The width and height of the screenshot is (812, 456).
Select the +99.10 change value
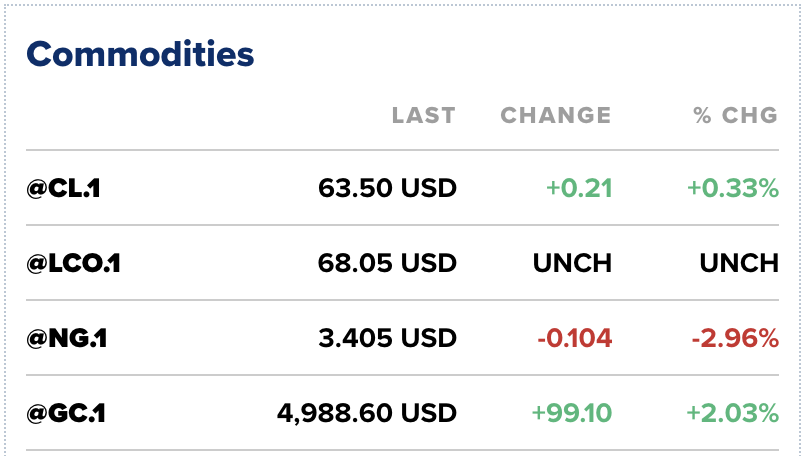point(573,412)
